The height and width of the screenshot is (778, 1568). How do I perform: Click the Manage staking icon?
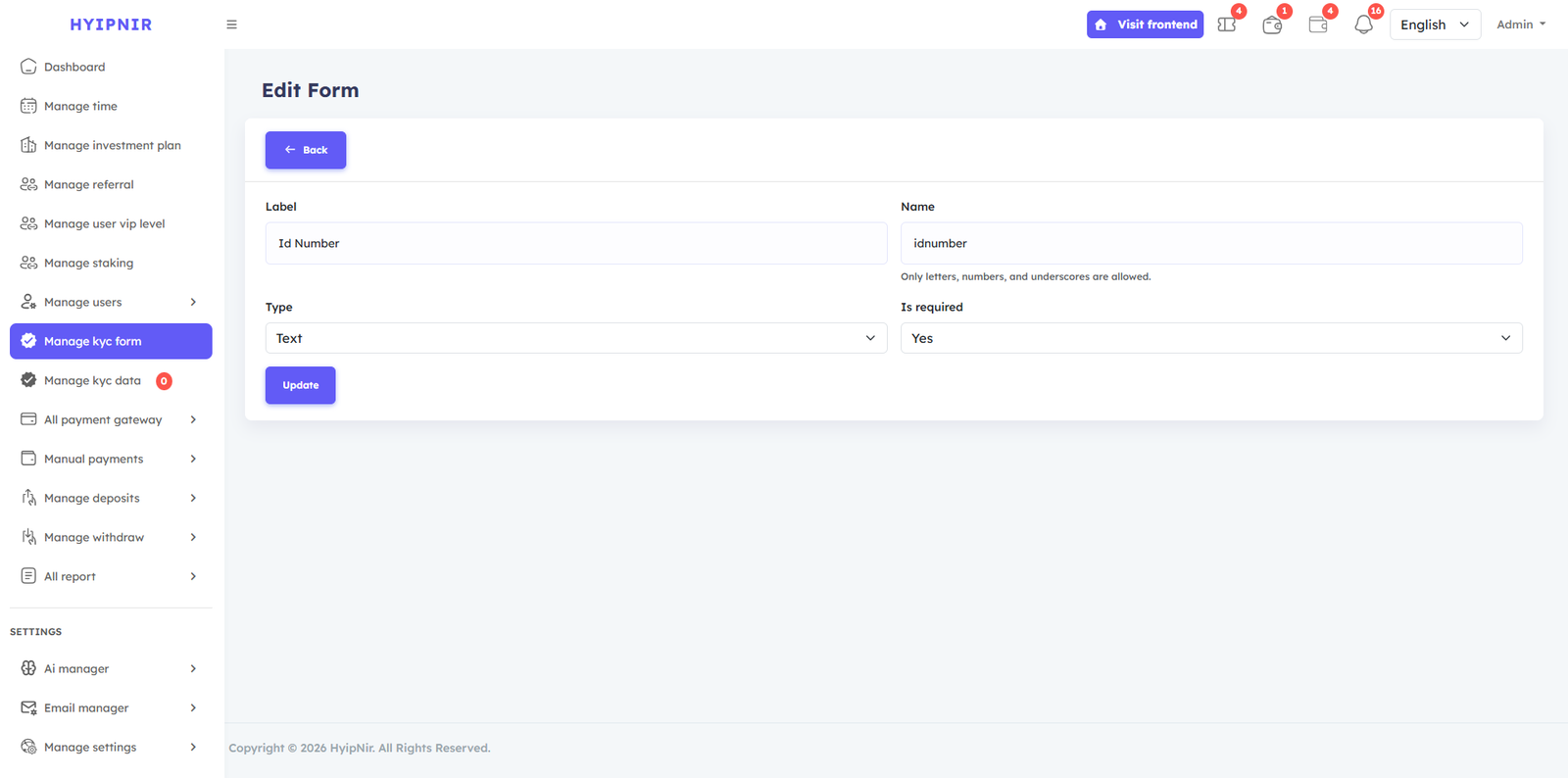point(28,263)
